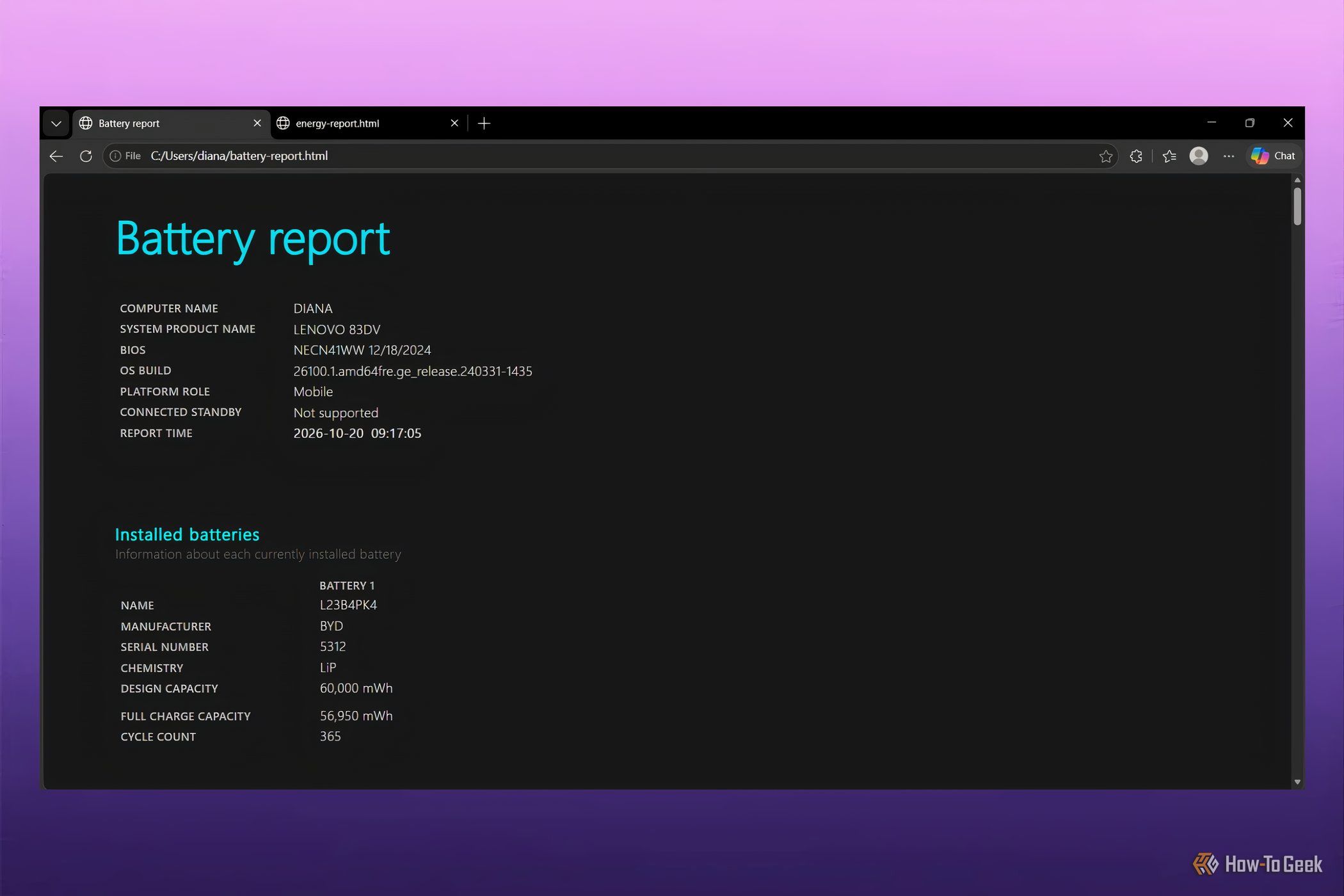The image size is (1344, 896).
Task: Select the OS build value 26100.1.amd64fre
Action: 413,371
